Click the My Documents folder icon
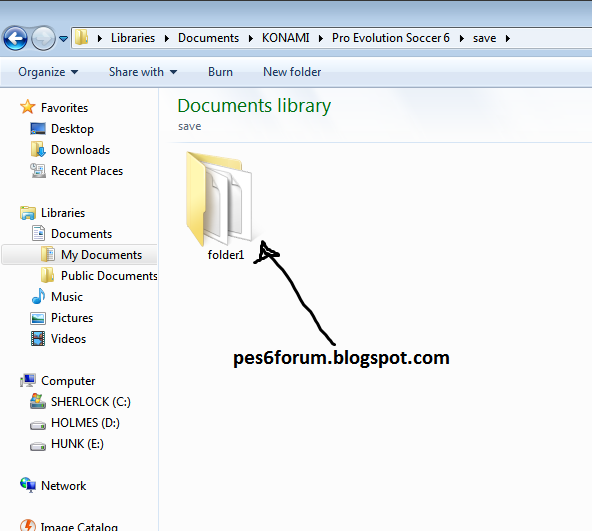This screenshot has height=531, width=592. pyautogui.click(x=48, y=254)
